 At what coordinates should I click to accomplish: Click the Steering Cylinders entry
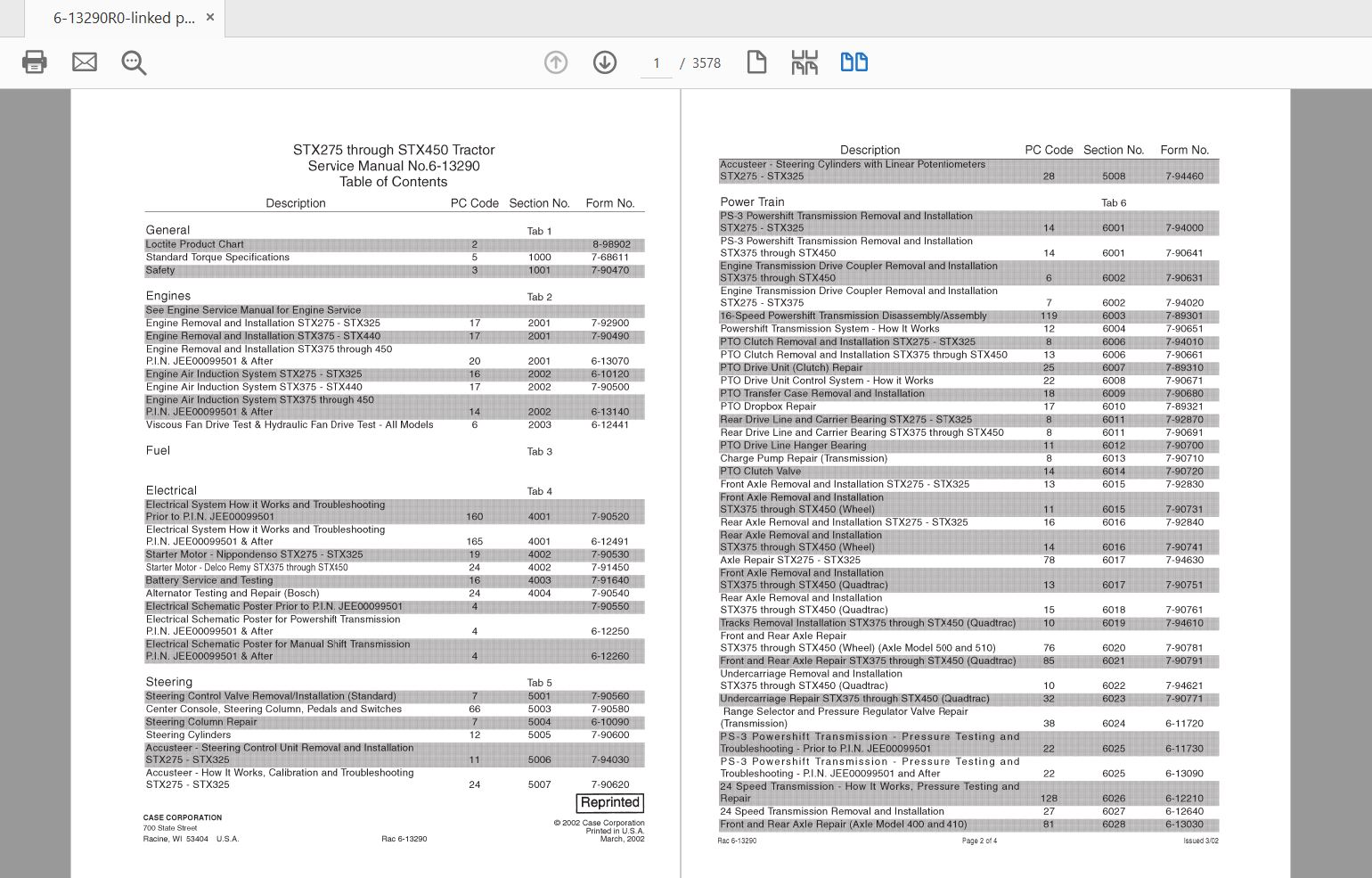tap(188, 735)
